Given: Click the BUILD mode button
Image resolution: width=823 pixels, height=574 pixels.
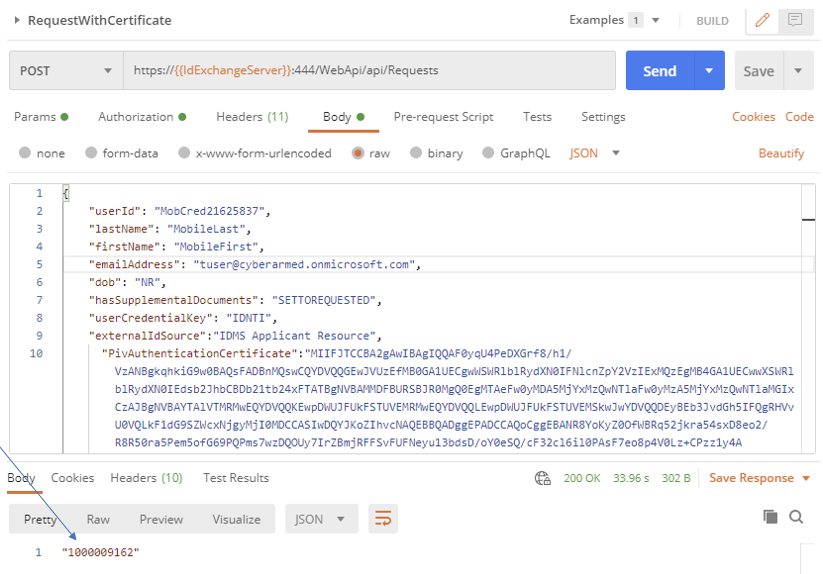Looking at the screenshot, I should (x=712, y=21).
